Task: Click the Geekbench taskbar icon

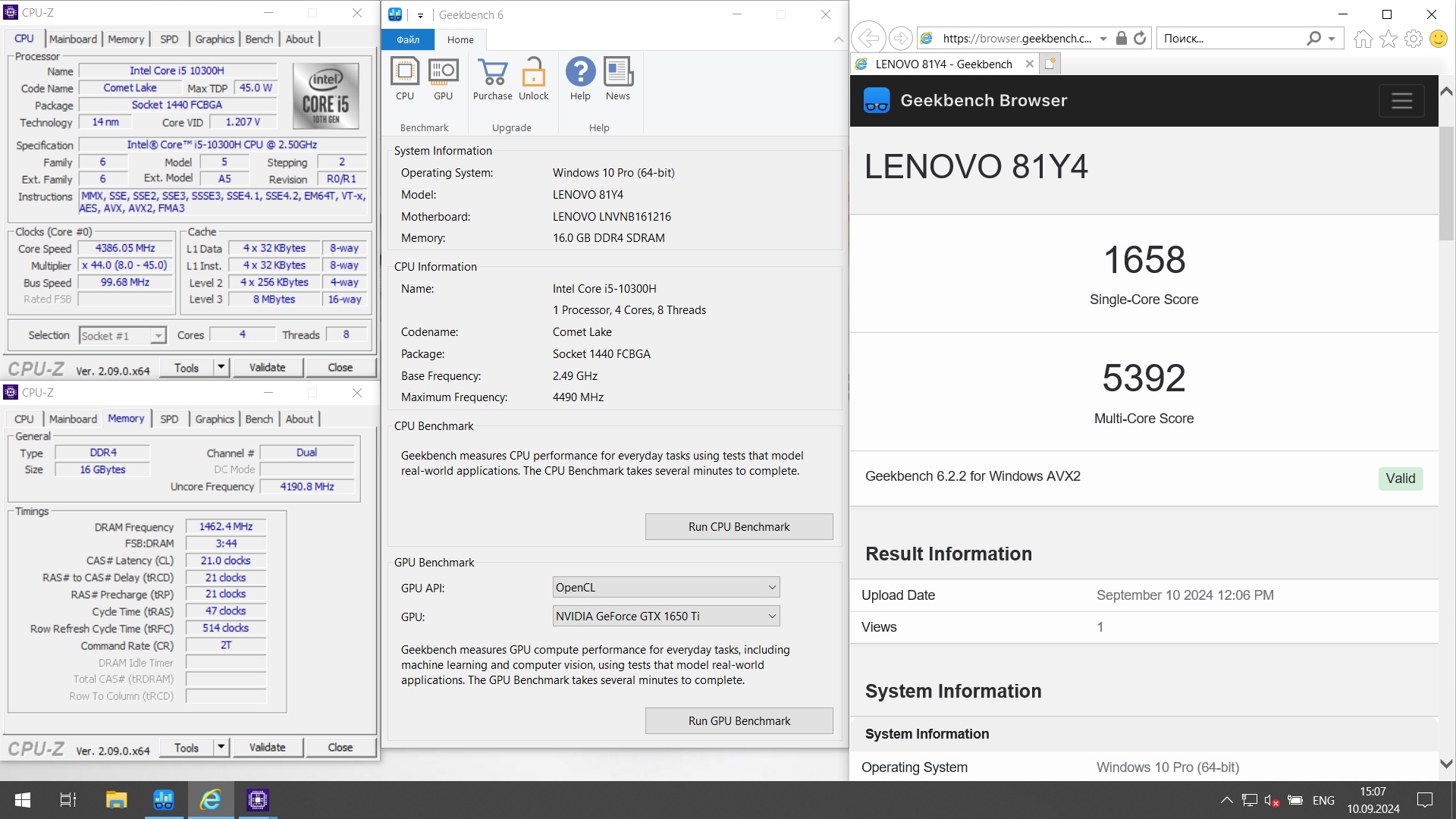Action: click(163, 800)
